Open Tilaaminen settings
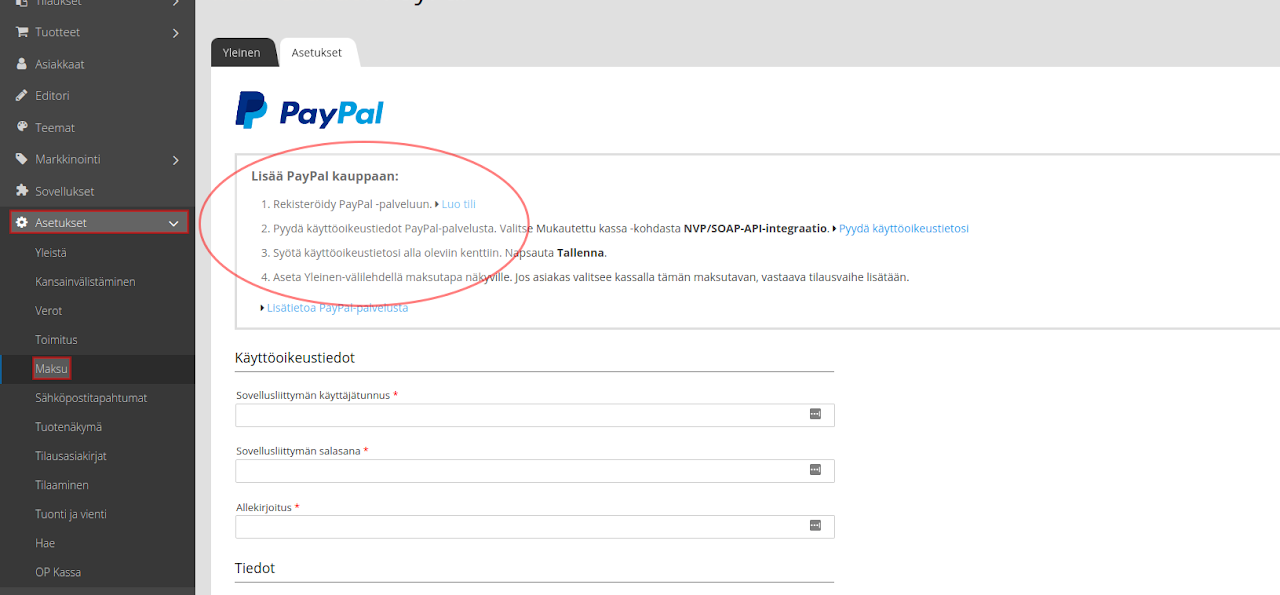The width and height of the screenshot is (1280, 595). (62, 485)
